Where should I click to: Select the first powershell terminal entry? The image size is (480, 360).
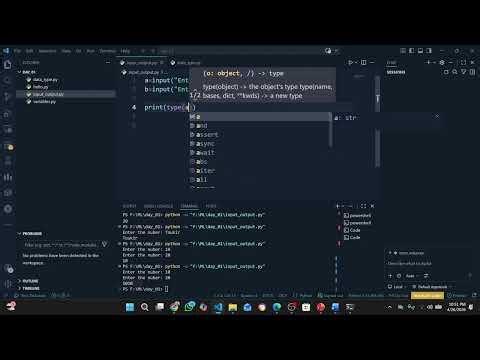(357, 216)
